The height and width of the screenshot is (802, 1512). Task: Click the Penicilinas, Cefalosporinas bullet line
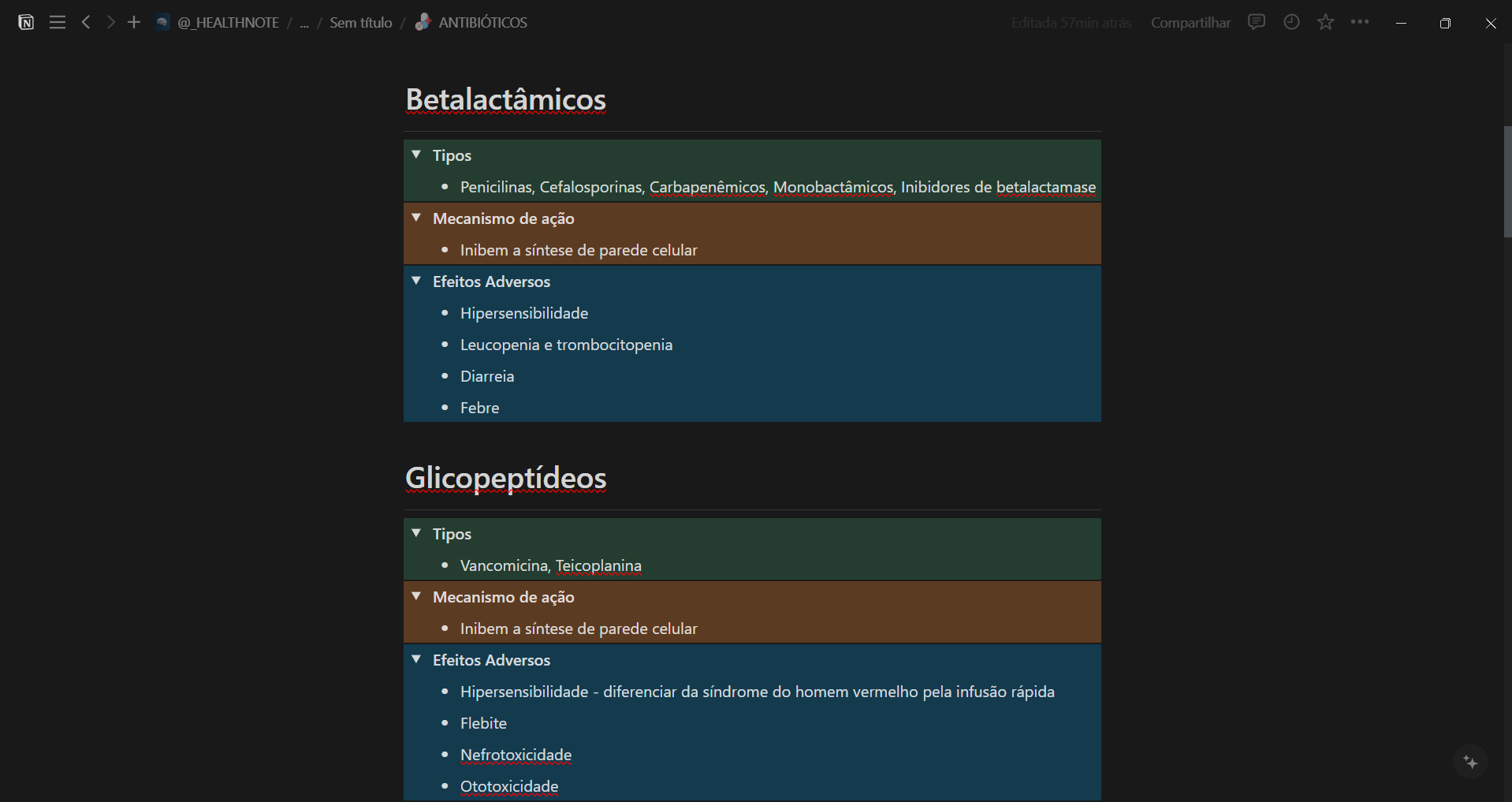pyautogui.click(x=778, y=187)
